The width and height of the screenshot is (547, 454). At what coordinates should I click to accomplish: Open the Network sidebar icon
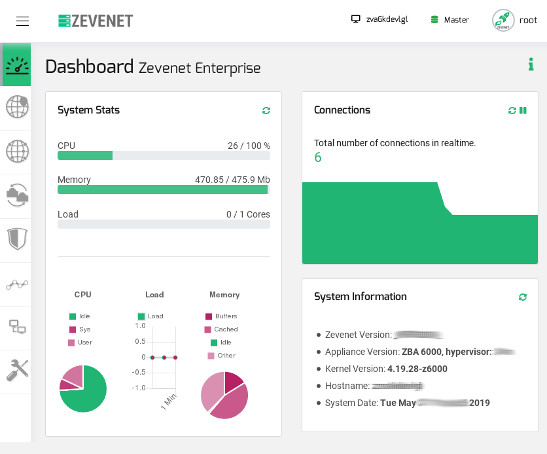click(x=17, y=327)
